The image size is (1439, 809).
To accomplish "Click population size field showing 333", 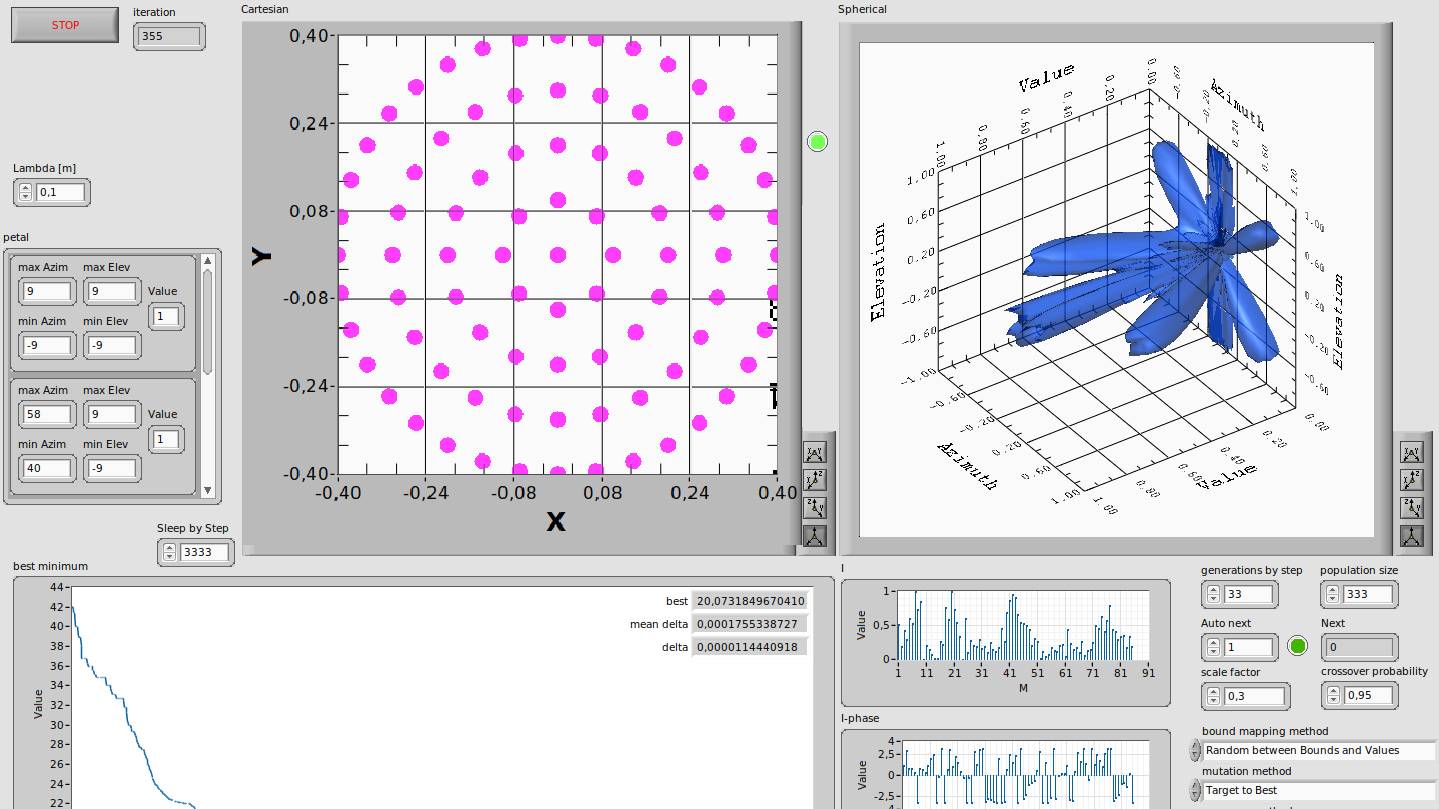I will tap(1368, 594).
